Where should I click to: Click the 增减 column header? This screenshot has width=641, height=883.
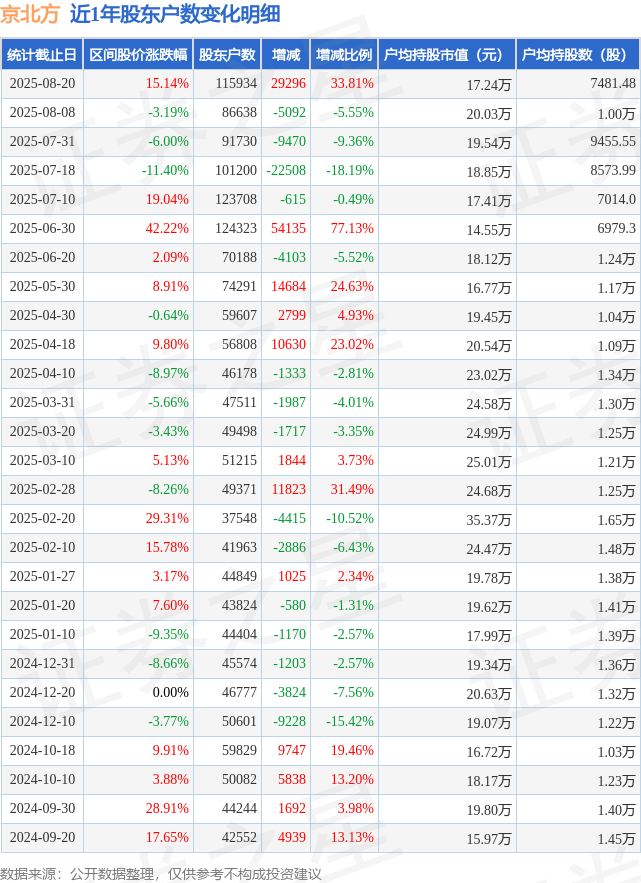(286, 55)
